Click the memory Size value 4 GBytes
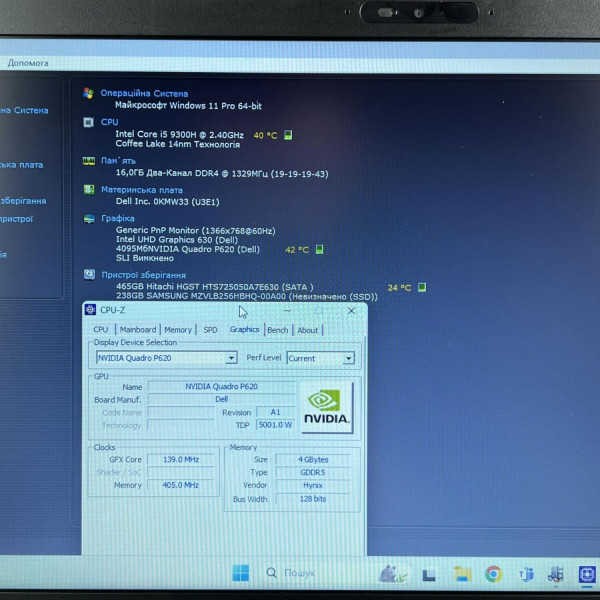Image resolution: width=600 pixels, height=600 pixels. tap(313, 460)
